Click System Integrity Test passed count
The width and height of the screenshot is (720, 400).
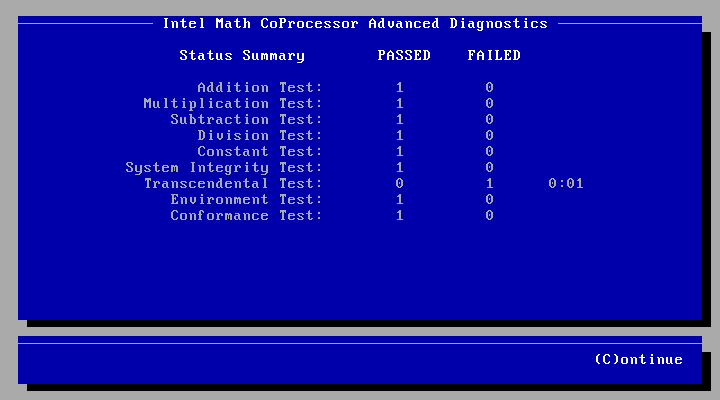coord(399,168)
